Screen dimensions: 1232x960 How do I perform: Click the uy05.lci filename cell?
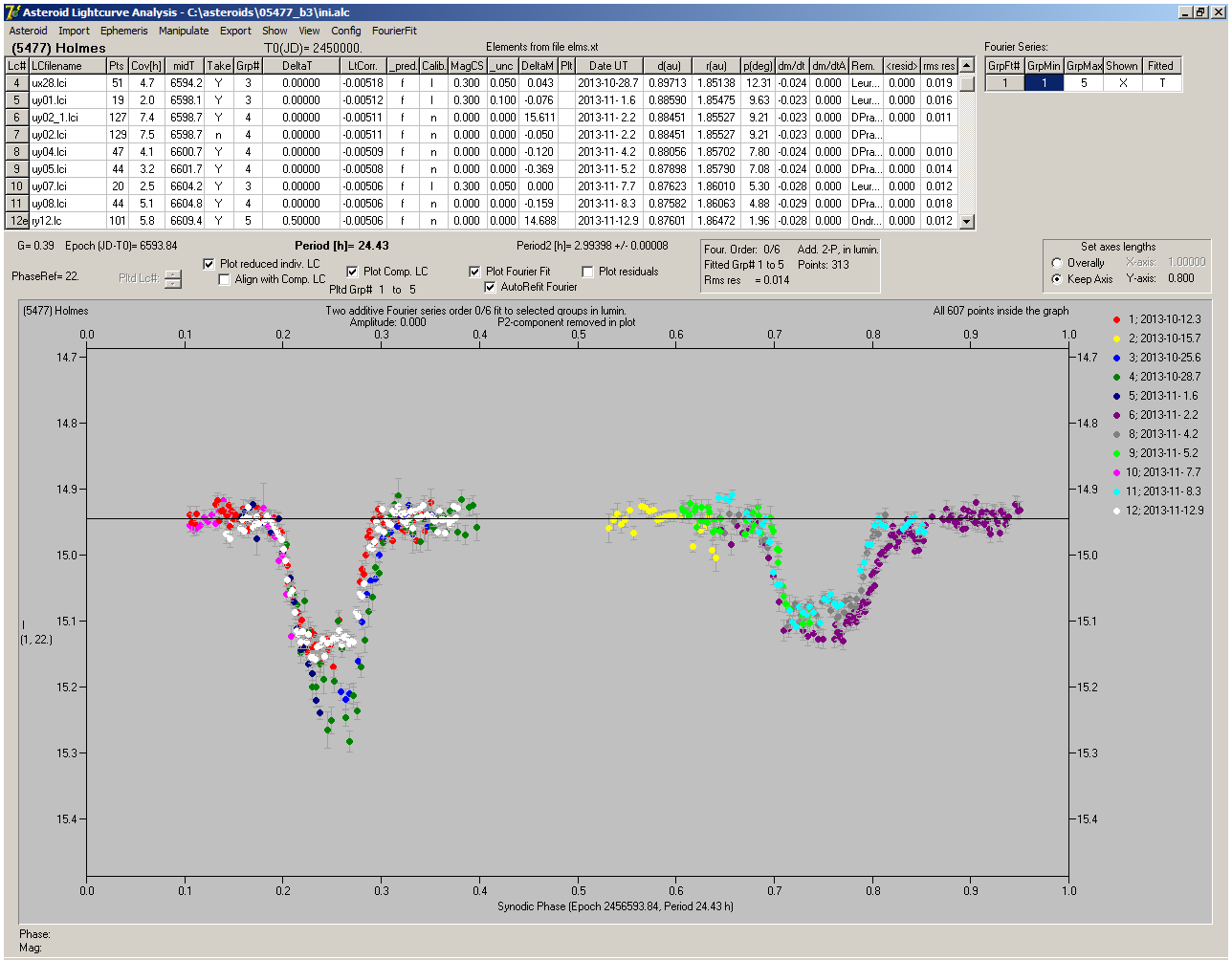pos(67,169)
